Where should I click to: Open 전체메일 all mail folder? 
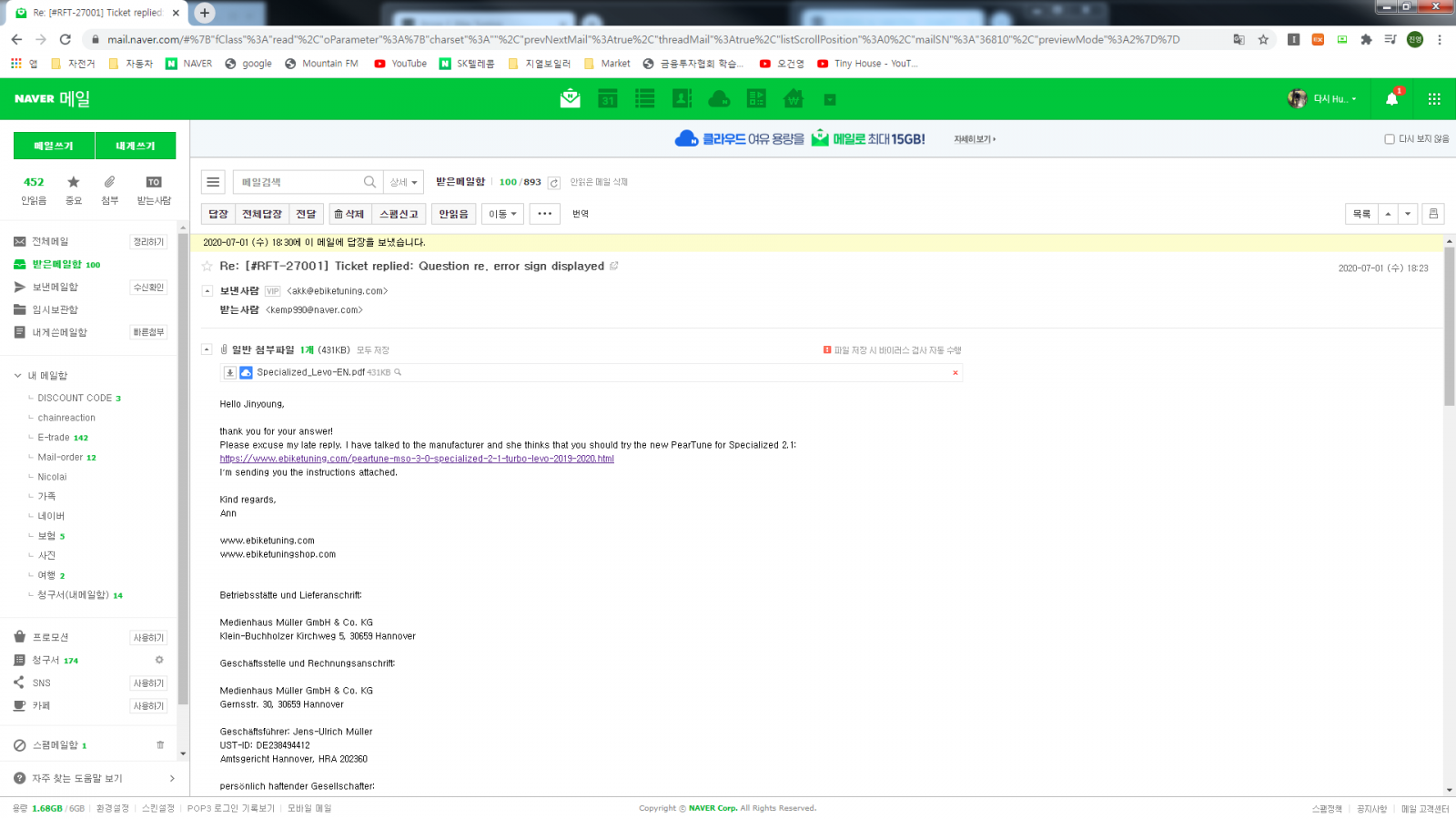pyautogui.click(x=50, y=241)
